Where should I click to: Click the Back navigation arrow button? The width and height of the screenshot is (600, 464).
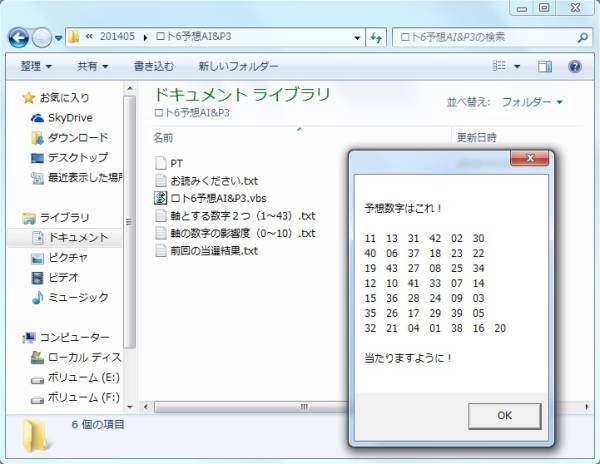[x=18, y=37]
